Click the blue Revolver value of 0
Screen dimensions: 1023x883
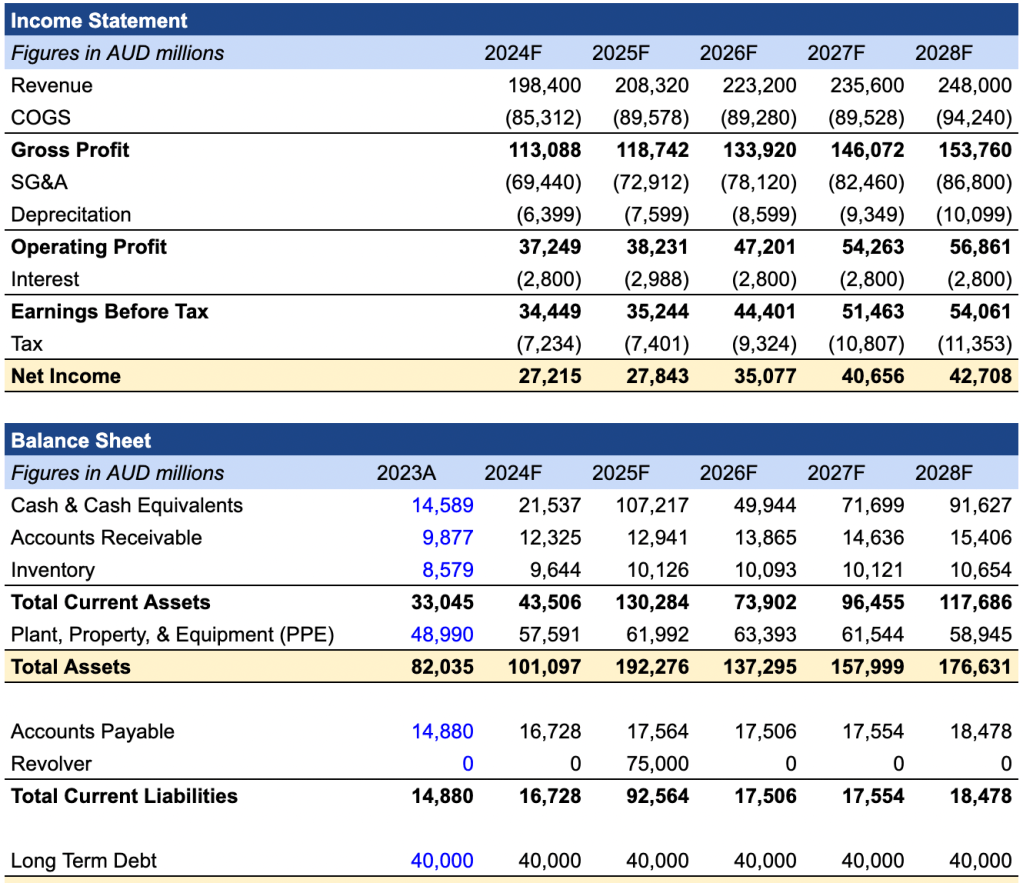470,763
